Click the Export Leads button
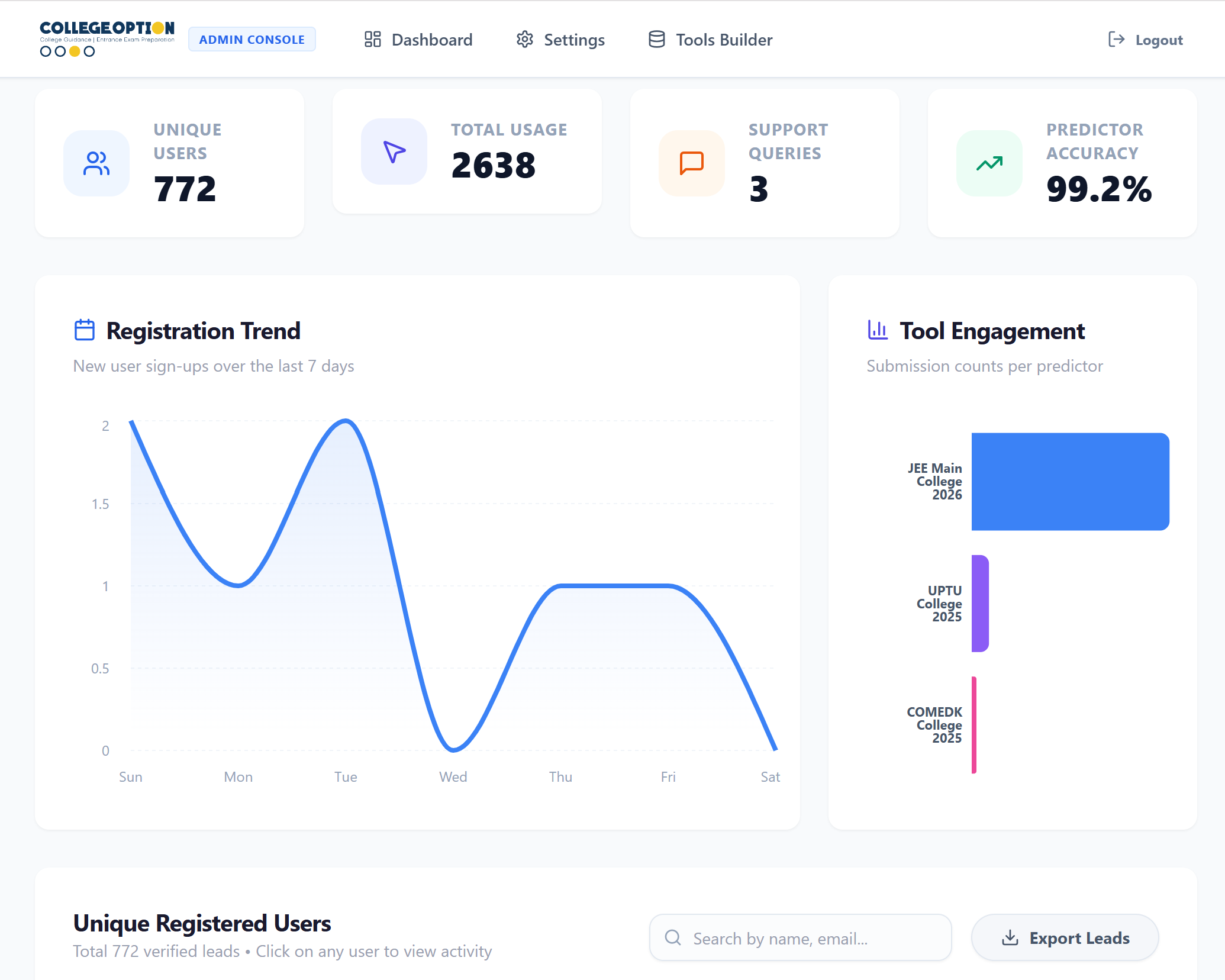The image size is (1225, 980). [x=1065, y=938]
